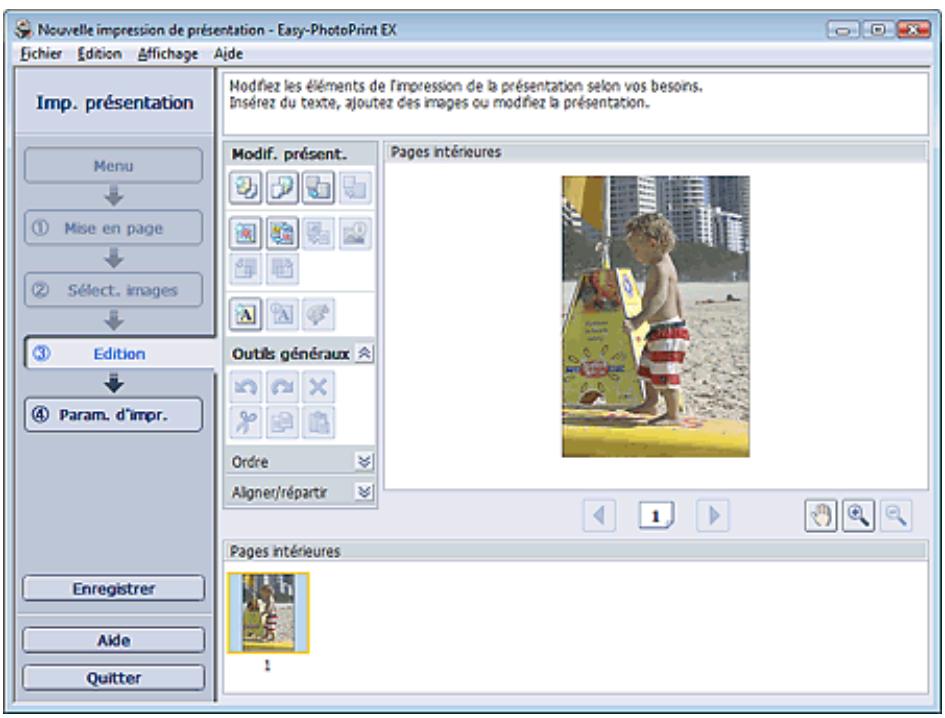Image resolution: width=945 pixels, height=718 pixels.
Task: Select step 3 Edition
Action: pos(119,353)
